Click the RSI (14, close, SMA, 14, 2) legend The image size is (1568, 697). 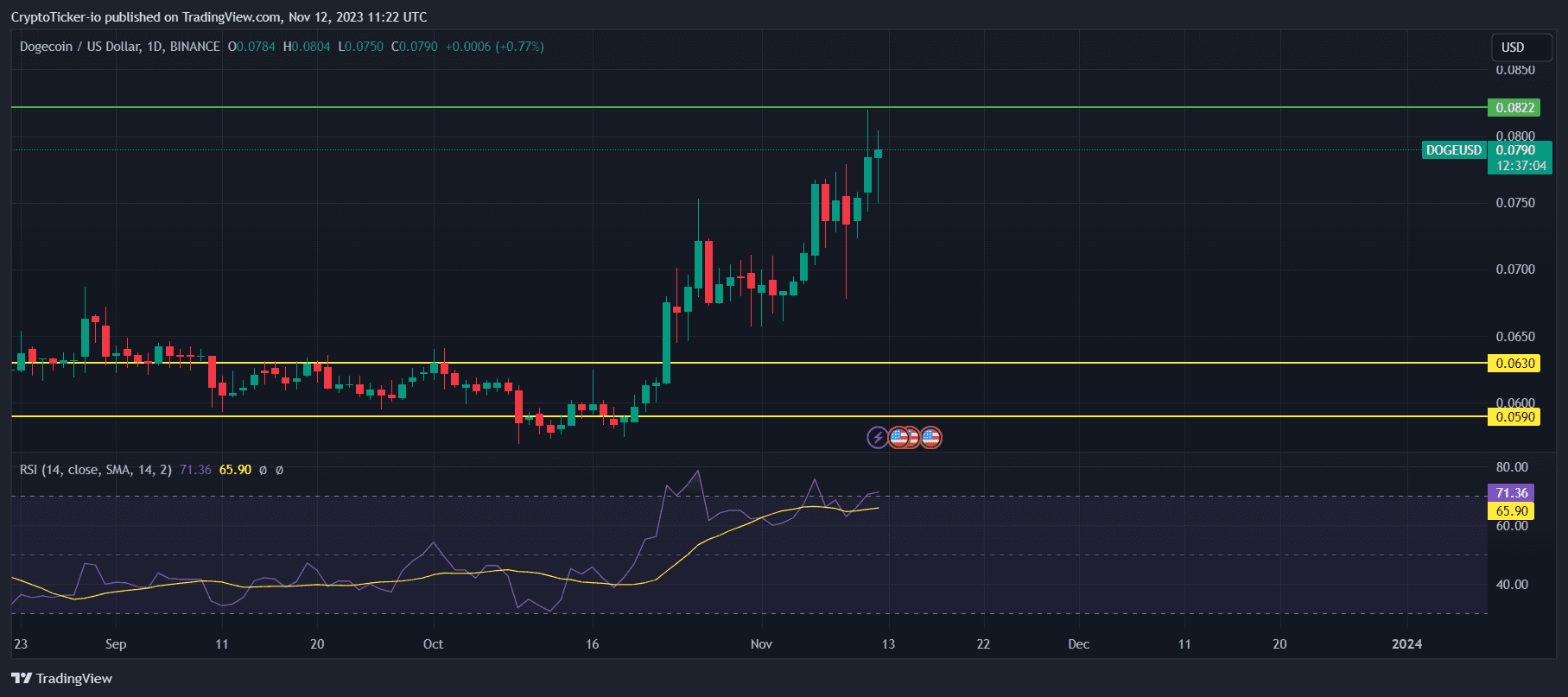click(96, 470)
